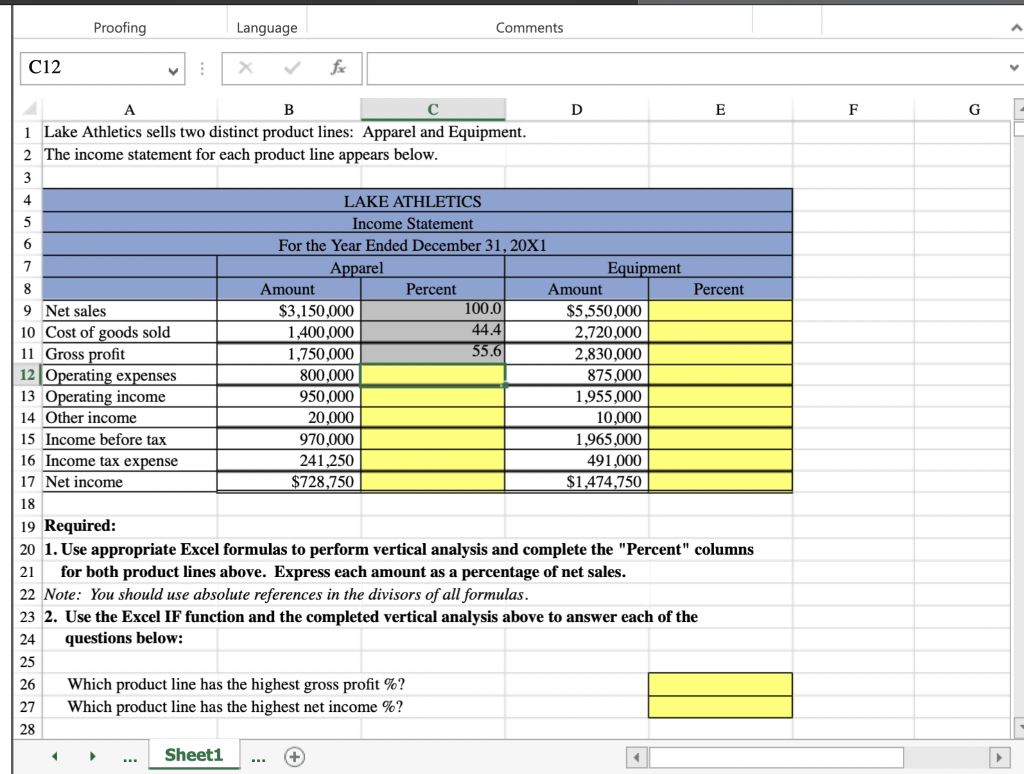Go to previous sheet with left arrow
This screenshot has height=774, width=1024.
55,756
